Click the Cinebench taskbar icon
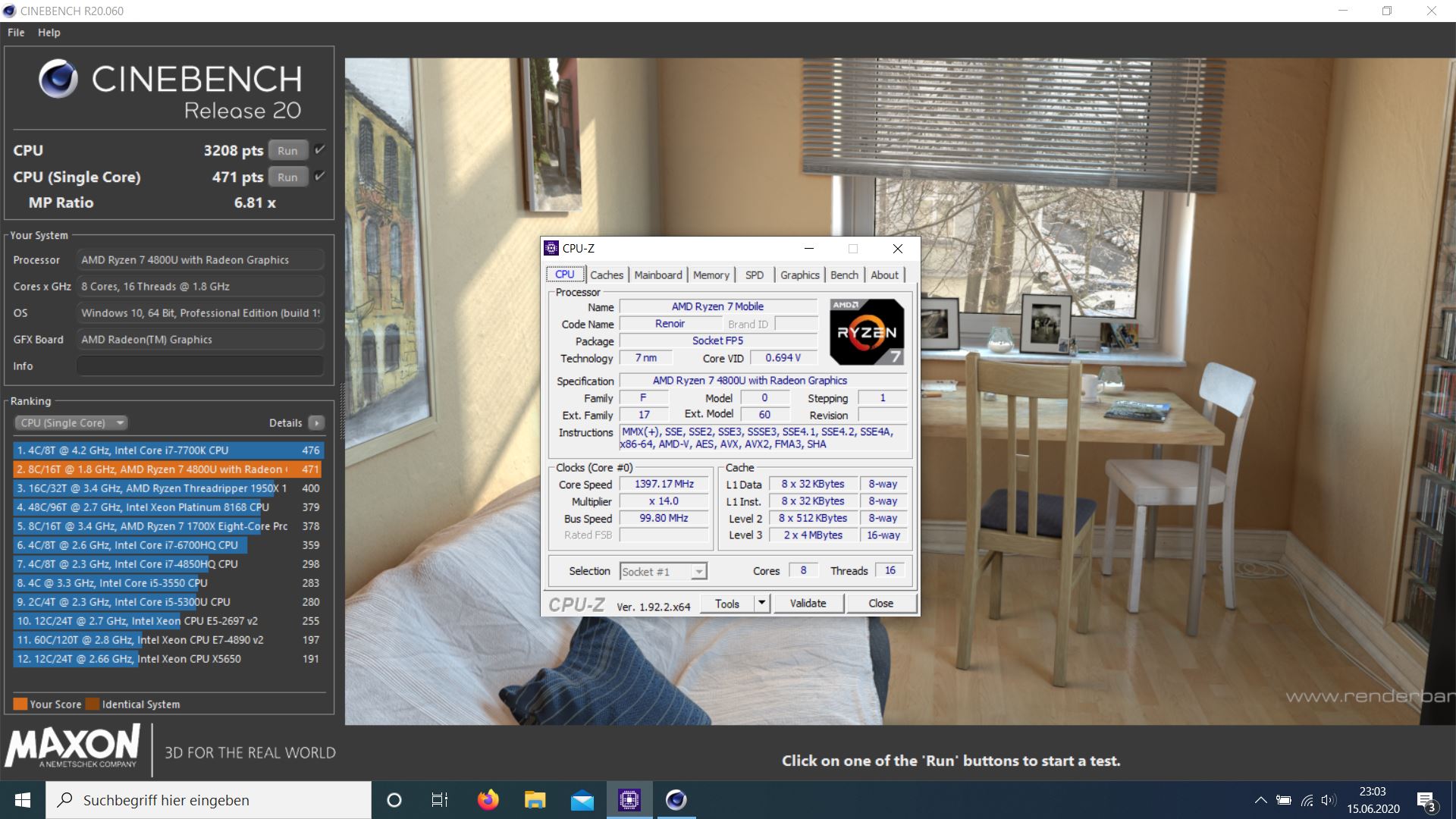1456x819 pixels. coord(676,800)
